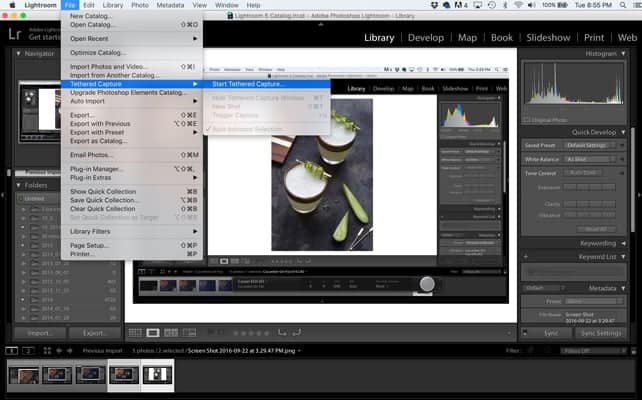Open the Saved Preset dropdown
This screenshot has width=642, height=400.
590,145
